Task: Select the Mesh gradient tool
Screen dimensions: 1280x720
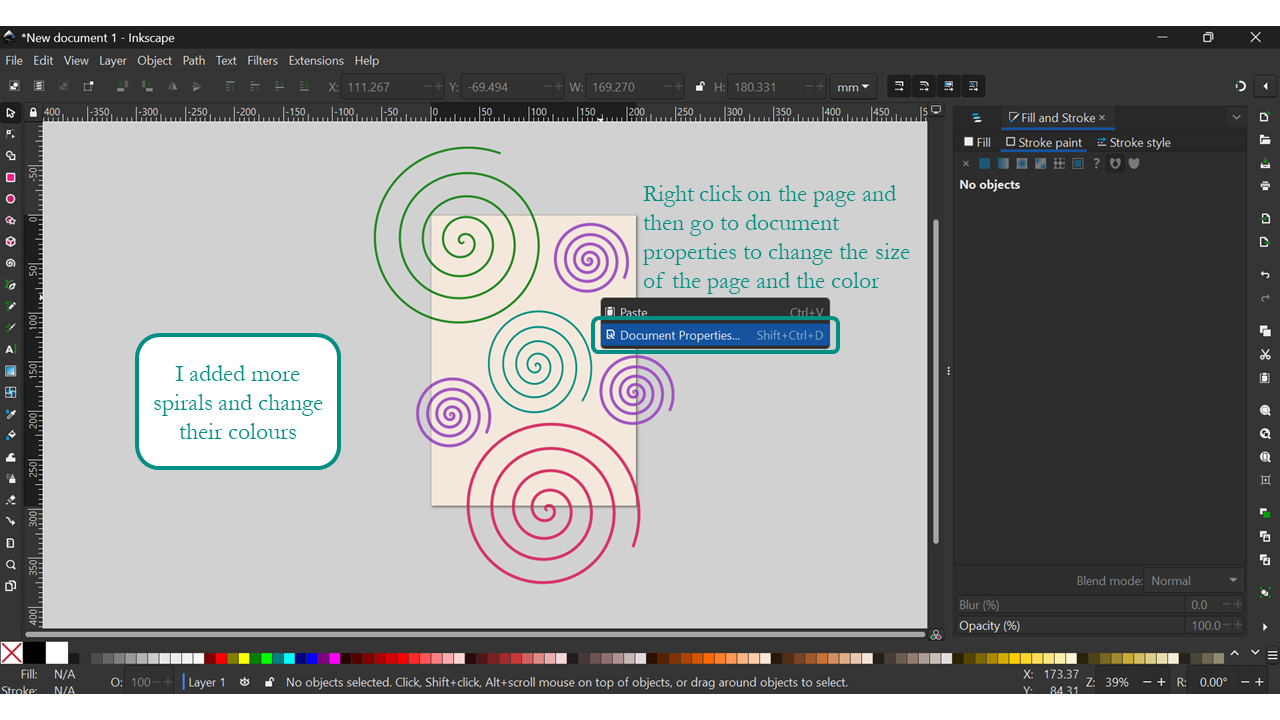Action: point(10,392)
